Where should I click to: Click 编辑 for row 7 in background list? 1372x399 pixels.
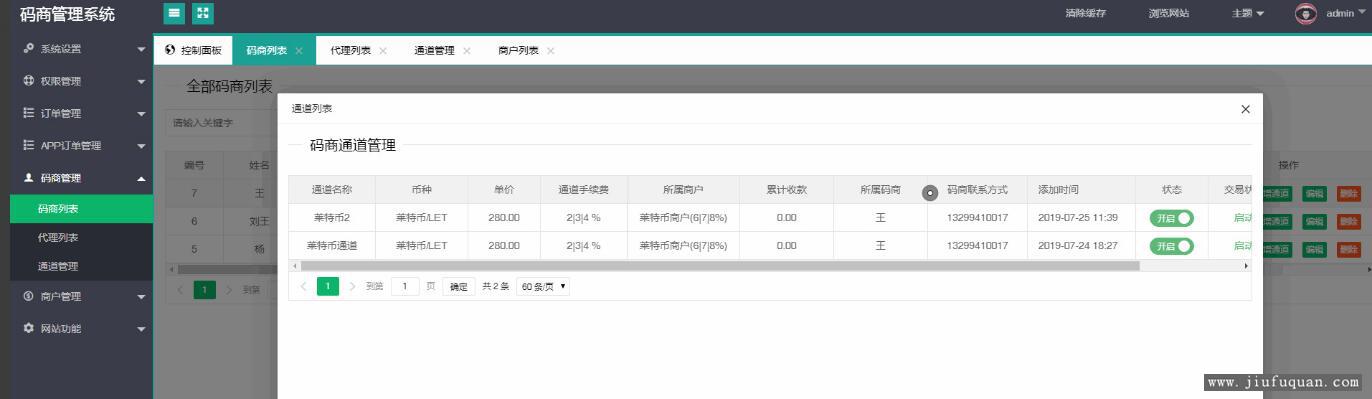tap(1314, 194)
